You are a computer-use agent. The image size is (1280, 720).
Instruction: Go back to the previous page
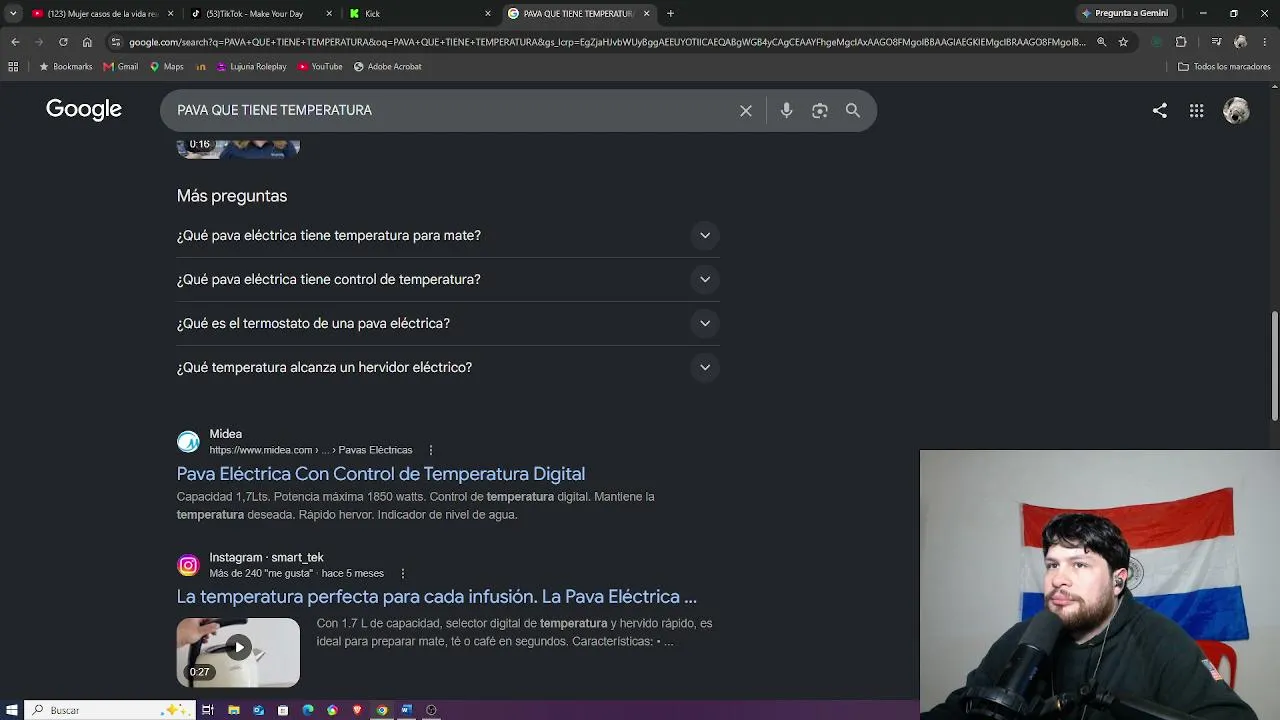[x=15, y=42]
